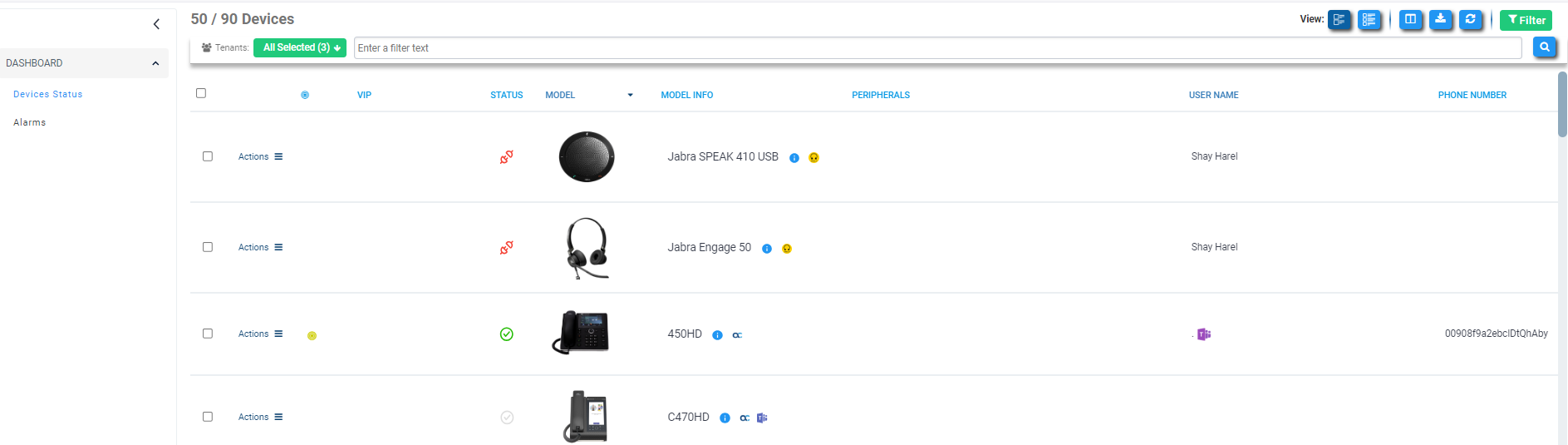The image size is (1568, 445).
Task: Click the C470HD phone thumbnail
Action: 586,417
